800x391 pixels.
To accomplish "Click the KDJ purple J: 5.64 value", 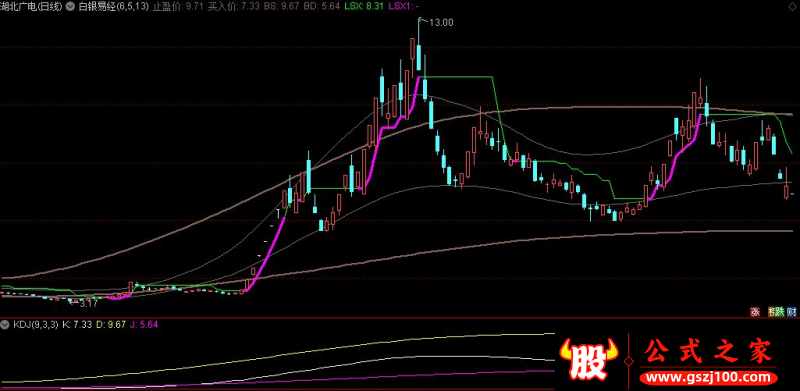I will pyautogui.click(x=144, y=324).
